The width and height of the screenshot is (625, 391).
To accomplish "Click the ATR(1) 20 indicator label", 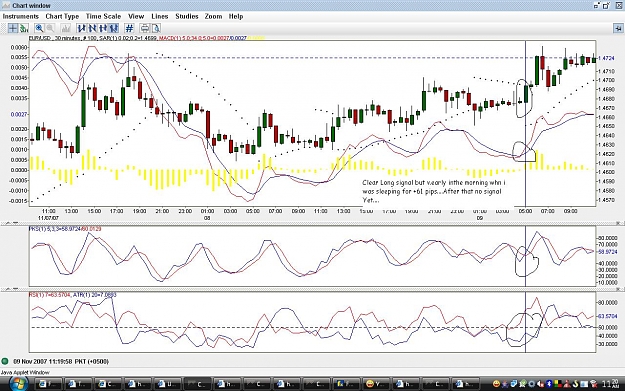I will 94,295.
